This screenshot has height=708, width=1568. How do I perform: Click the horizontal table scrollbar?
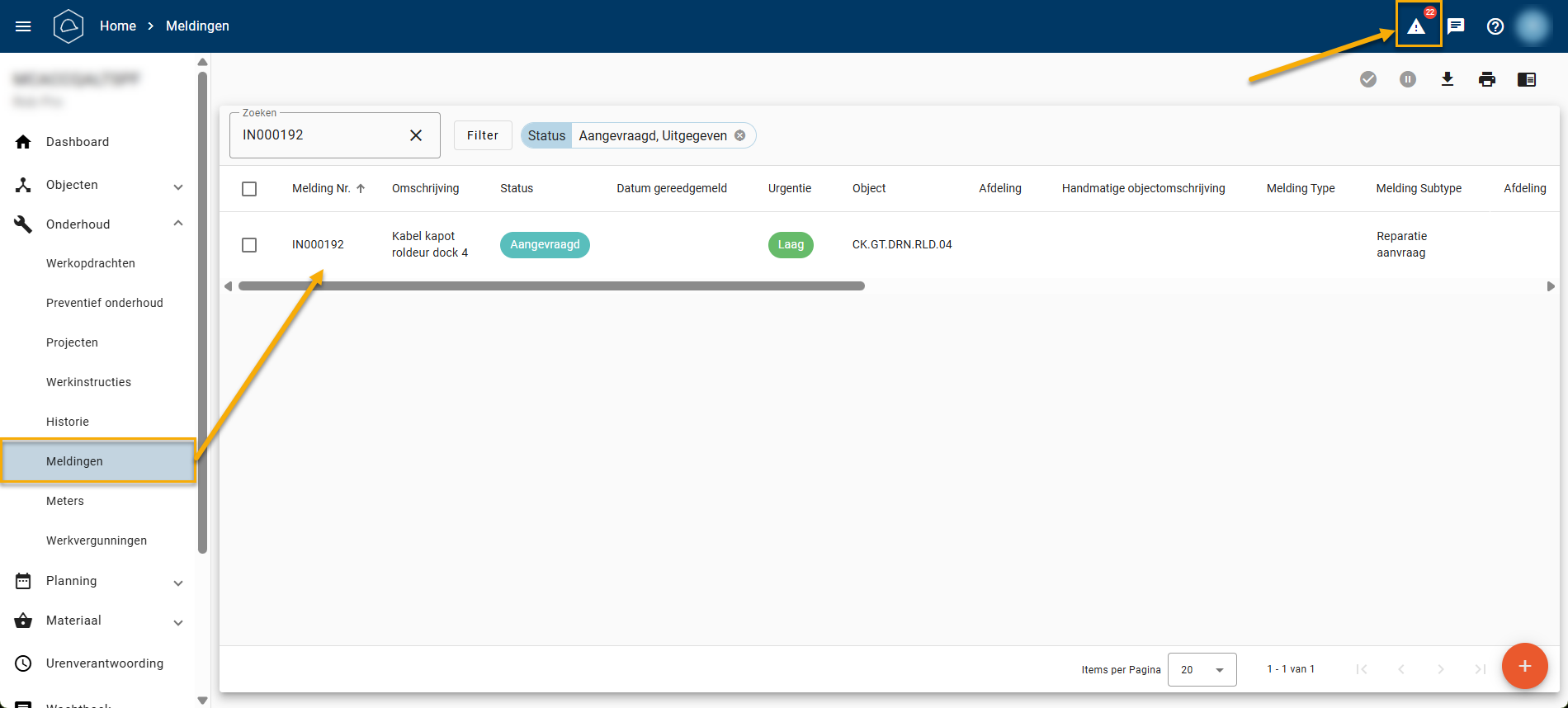pos(551,286)
